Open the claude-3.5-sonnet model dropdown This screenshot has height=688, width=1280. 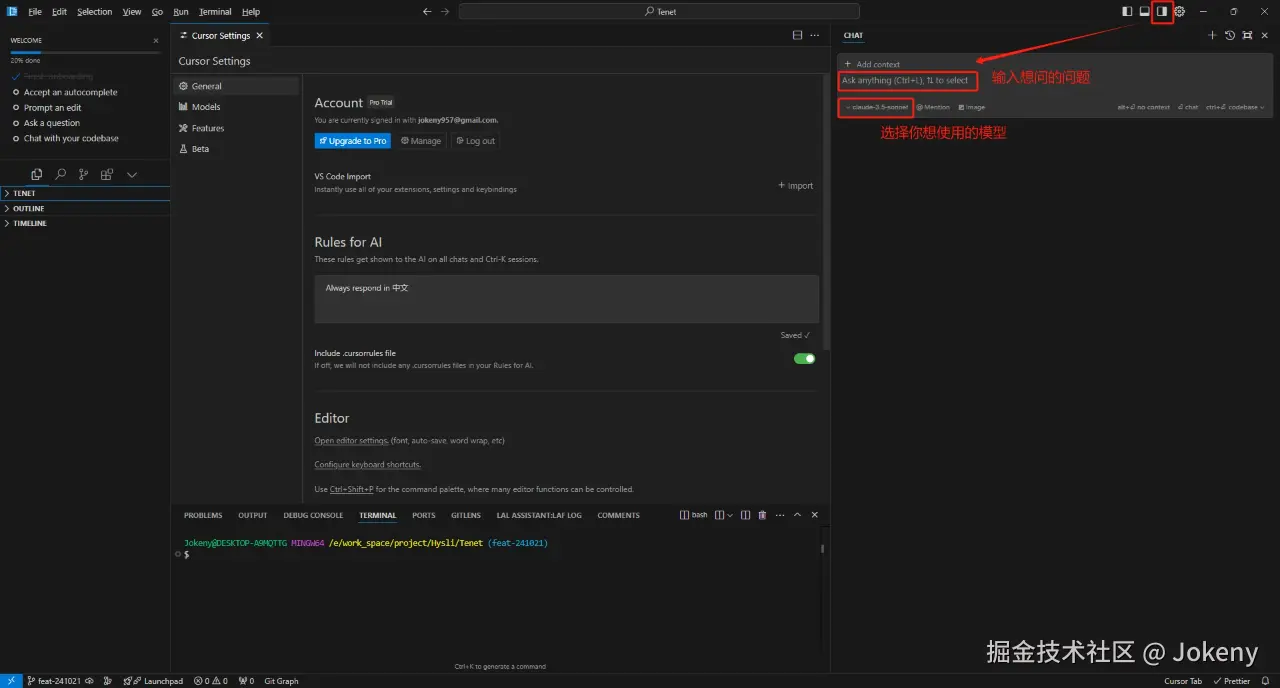[877, 107]
